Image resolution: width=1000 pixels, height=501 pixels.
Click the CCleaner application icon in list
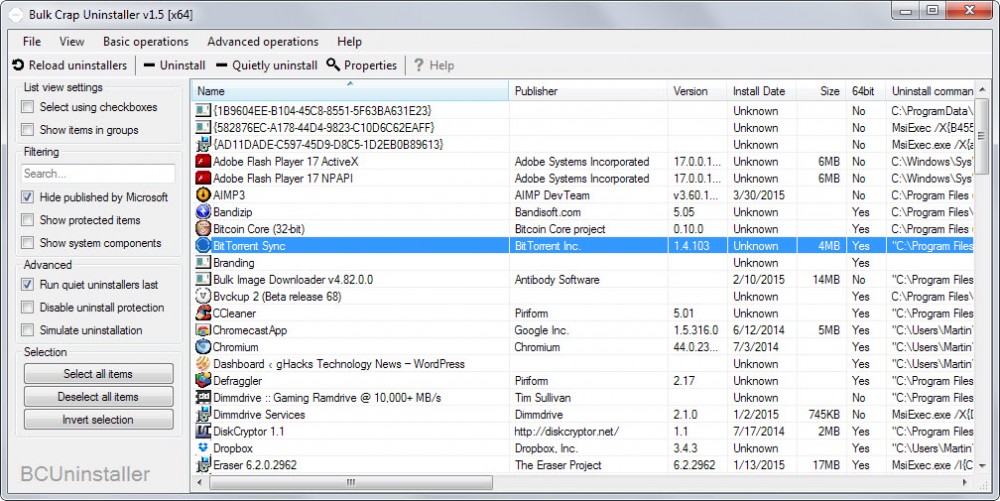pyautogui.click(x=202, y=313)
